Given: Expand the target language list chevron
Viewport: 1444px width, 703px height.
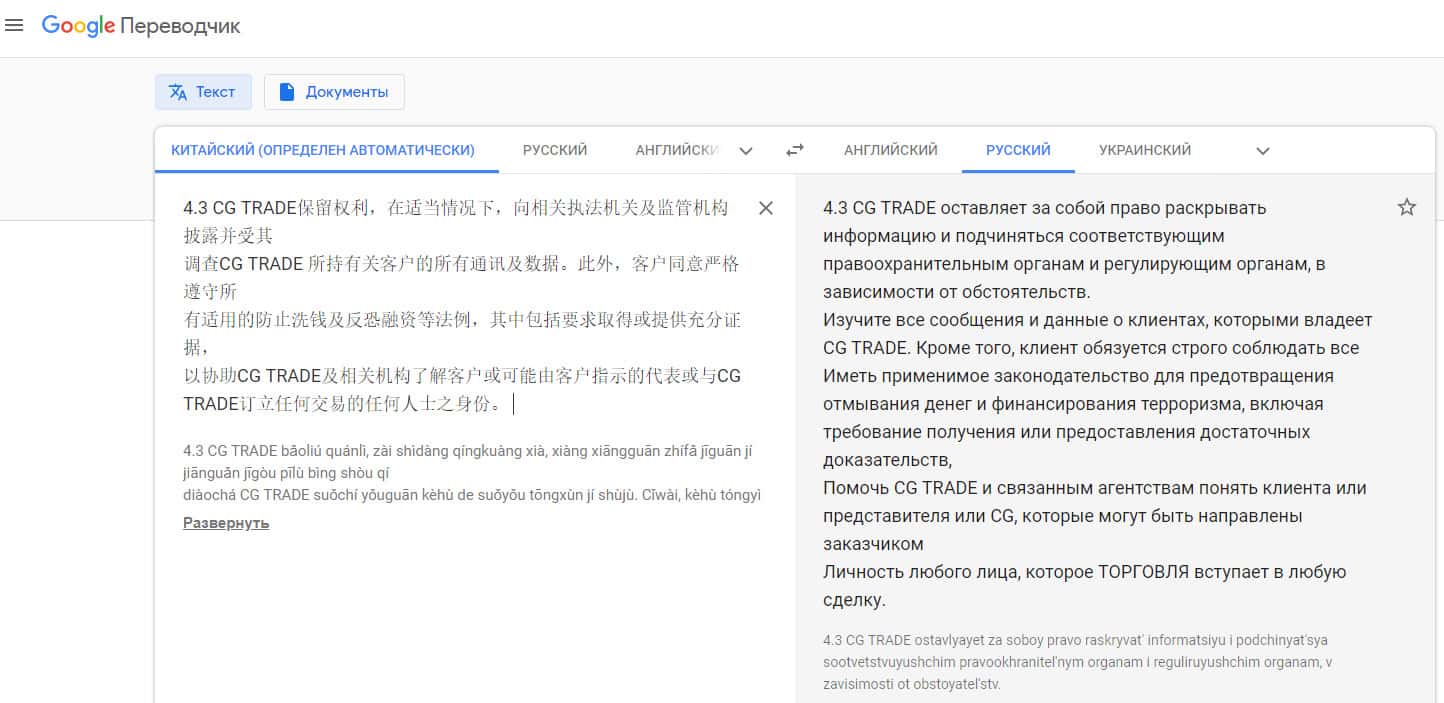Looking at the screenshot, I should point(1262,151).
